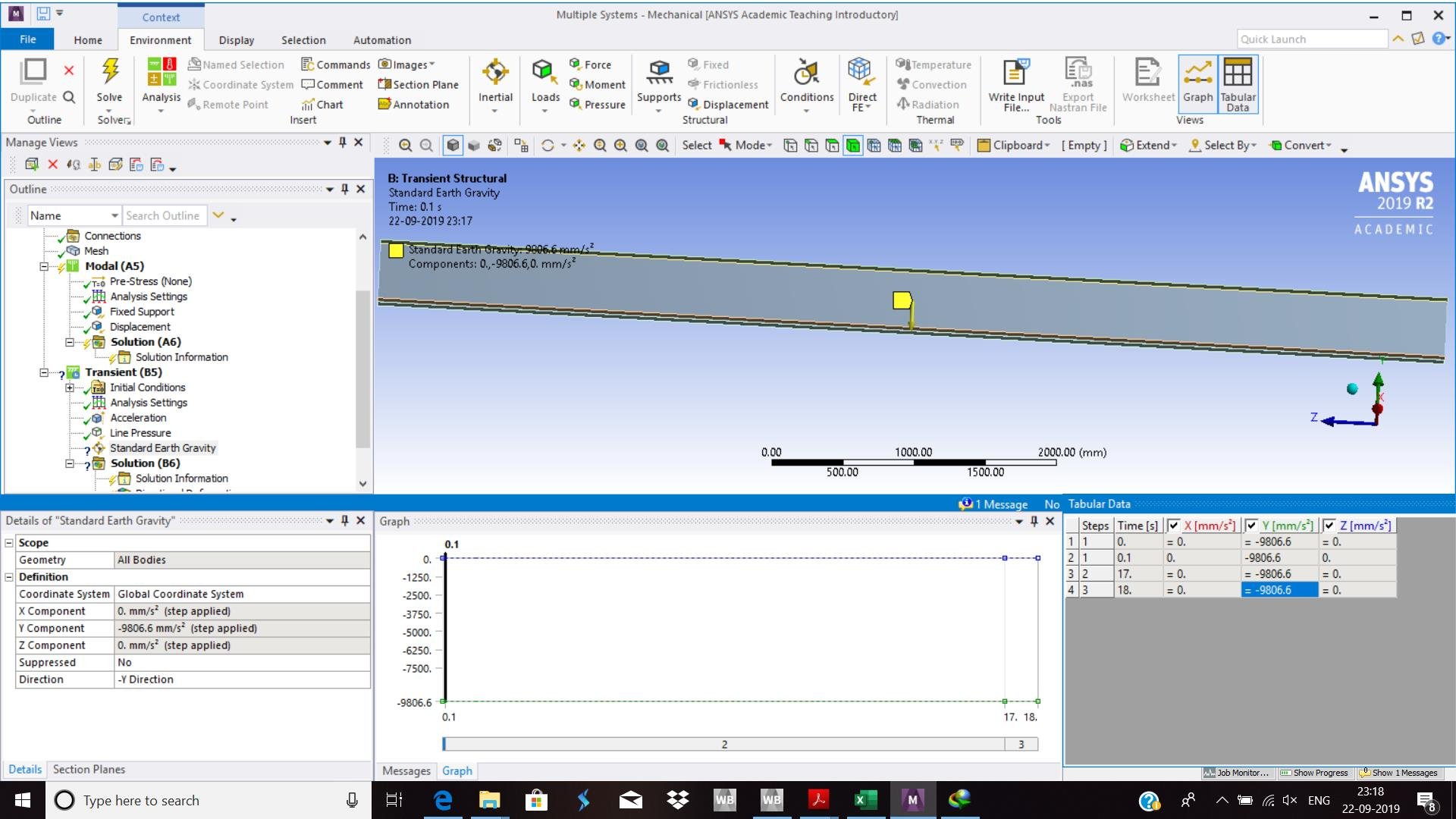
Task: Toggle the Z [mm/s²] column checkbox
Action: point(1329,526)
